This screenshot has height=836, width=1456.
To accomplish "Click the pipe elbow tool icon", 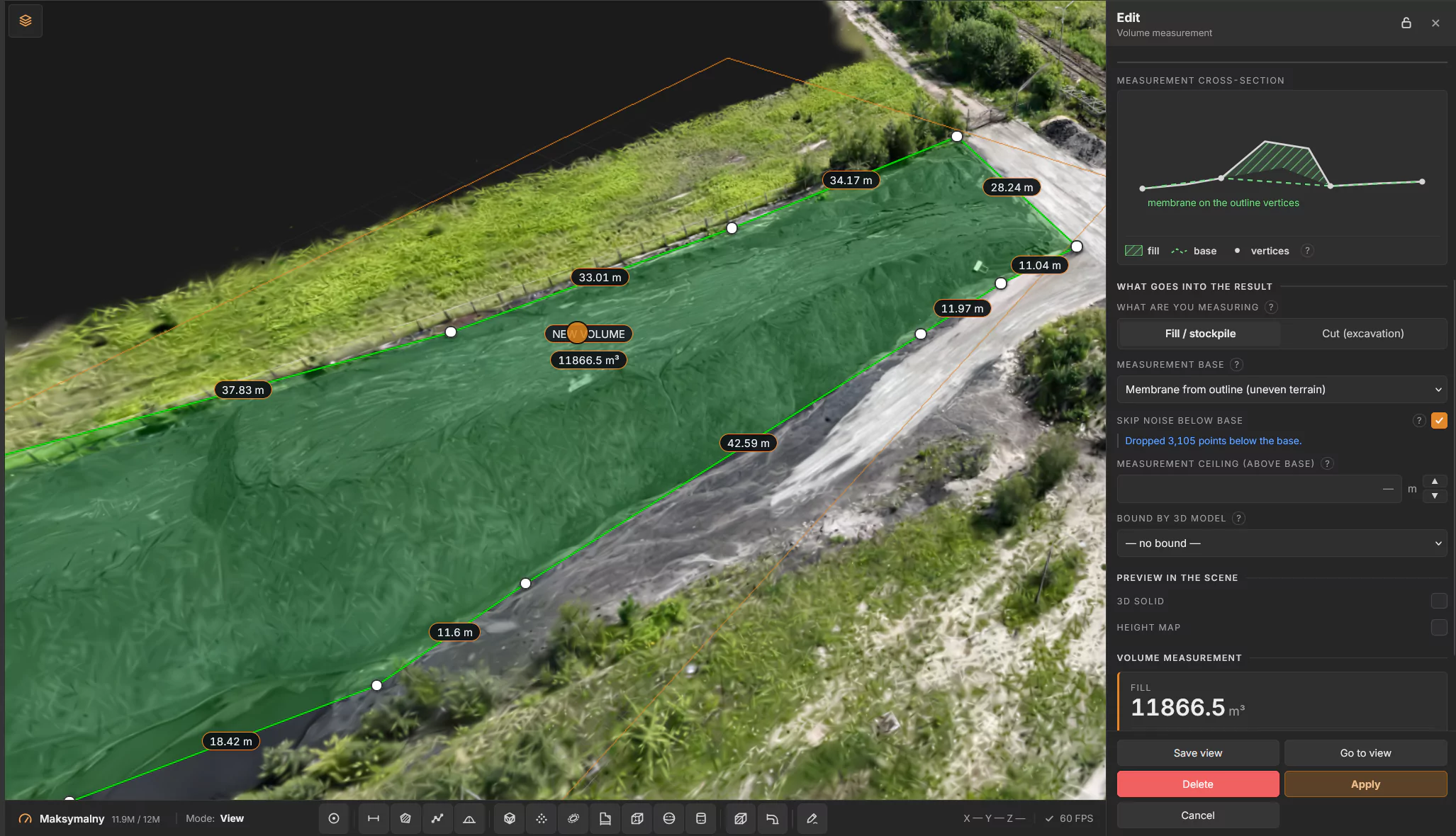I will (x=773, y=818).
